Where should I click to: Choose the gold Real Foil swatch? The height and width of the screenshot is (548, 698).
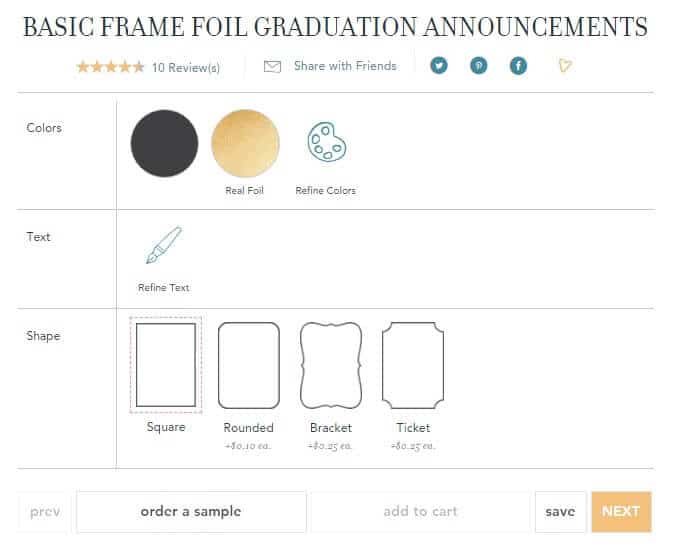coord(245,143)
